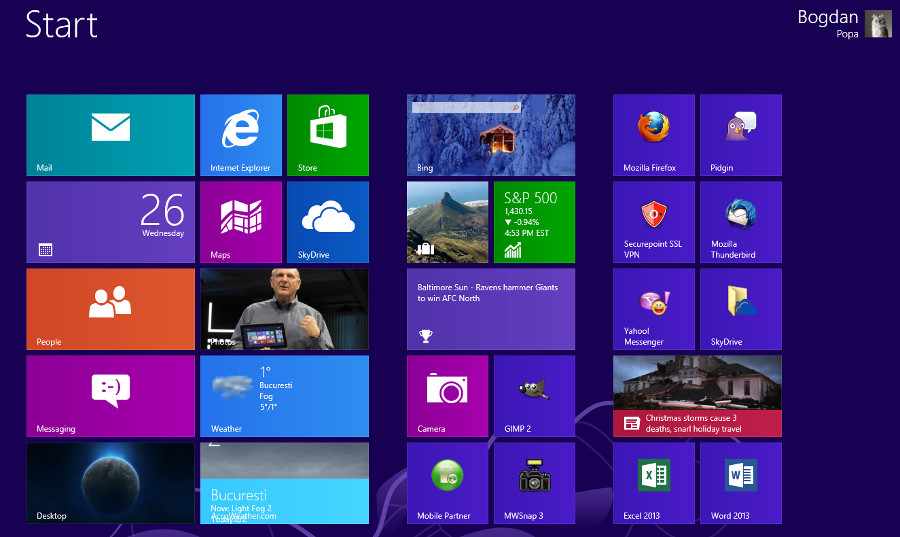The width and height of the screenshot is (900, 537).
Task: Launch MWSnap 3
Action: (x=534, y=483)
